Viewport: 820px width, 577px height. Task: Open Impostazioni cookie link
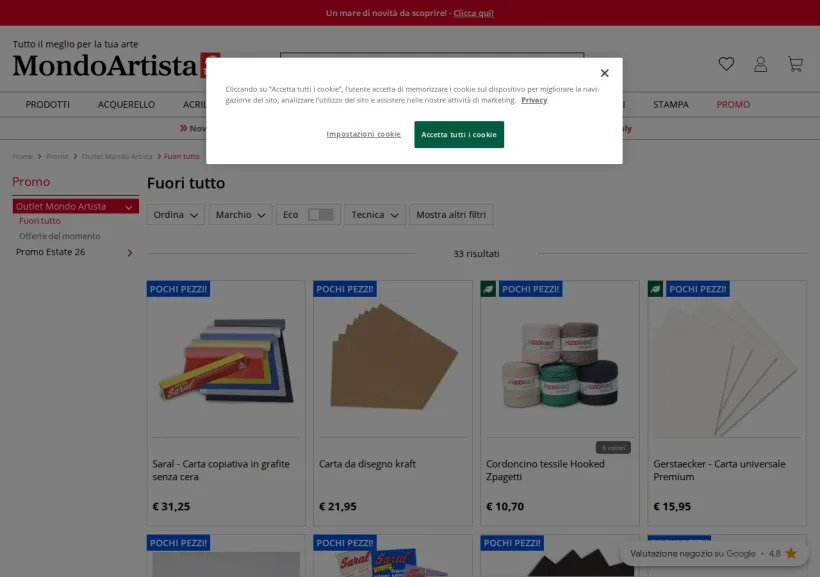pyautogui.click(x=363, y=134)
